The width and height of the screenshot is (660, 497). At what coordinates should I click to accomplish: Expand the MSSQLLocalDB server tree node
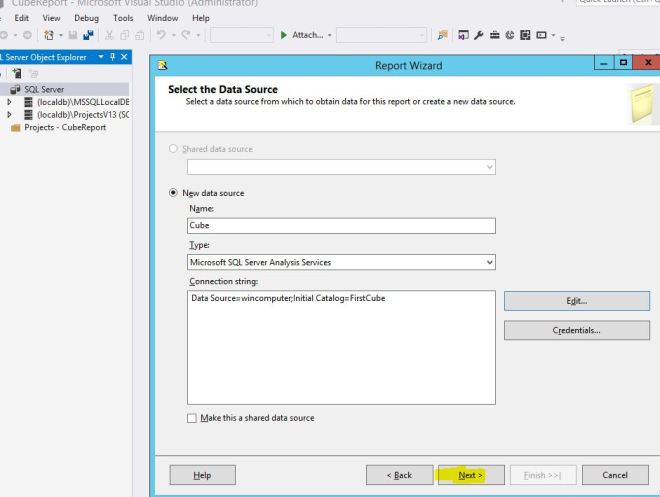point(9,102)
